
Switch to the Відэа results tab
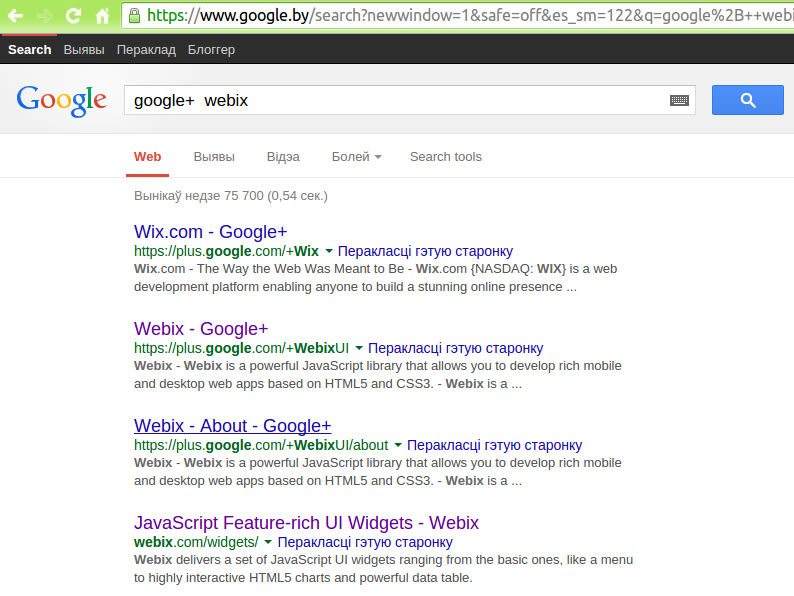pyautogui.click(x=283, y=156)
